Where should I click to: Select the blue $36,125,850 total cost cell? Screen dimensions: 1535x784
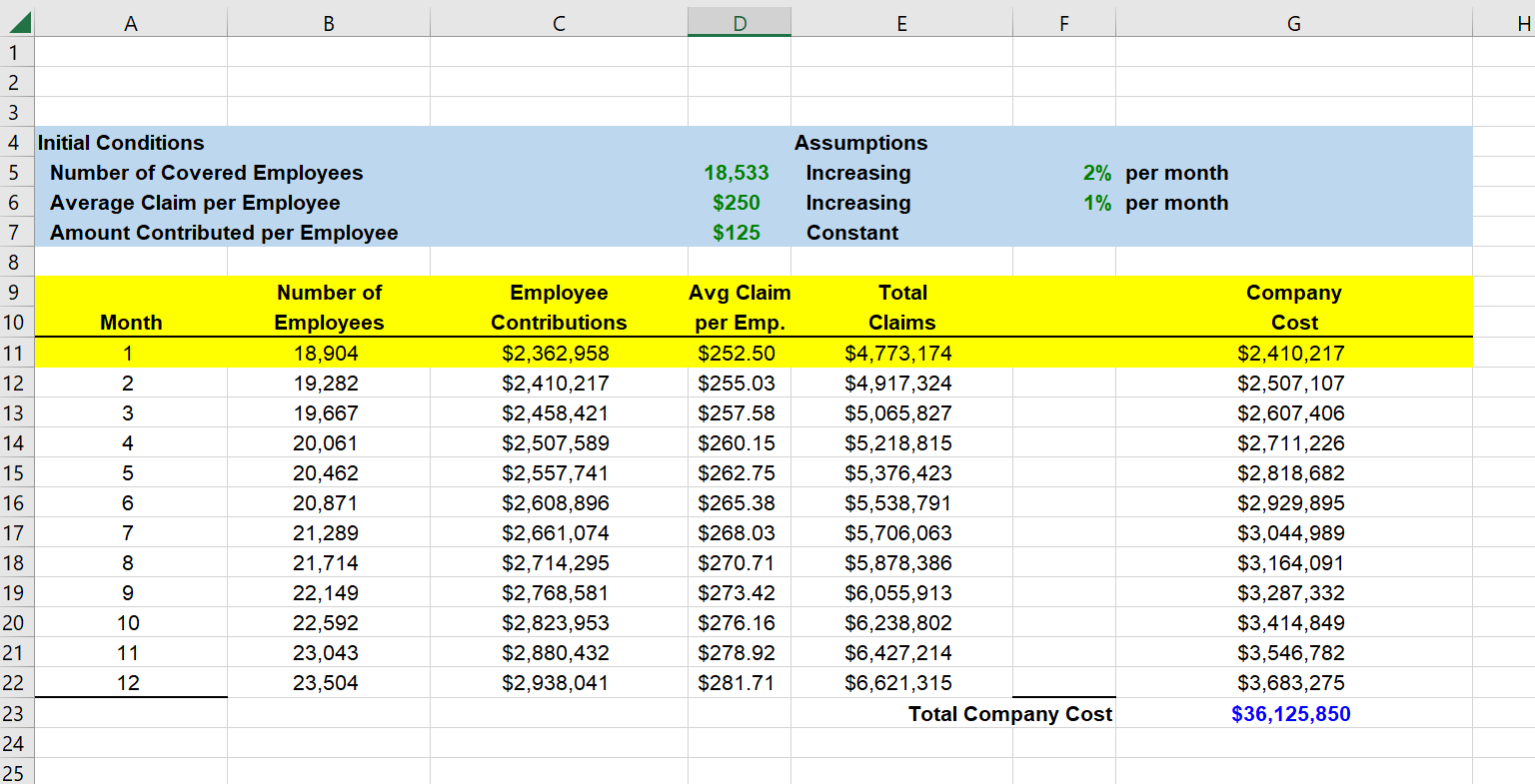click(x=1293, y=713)
